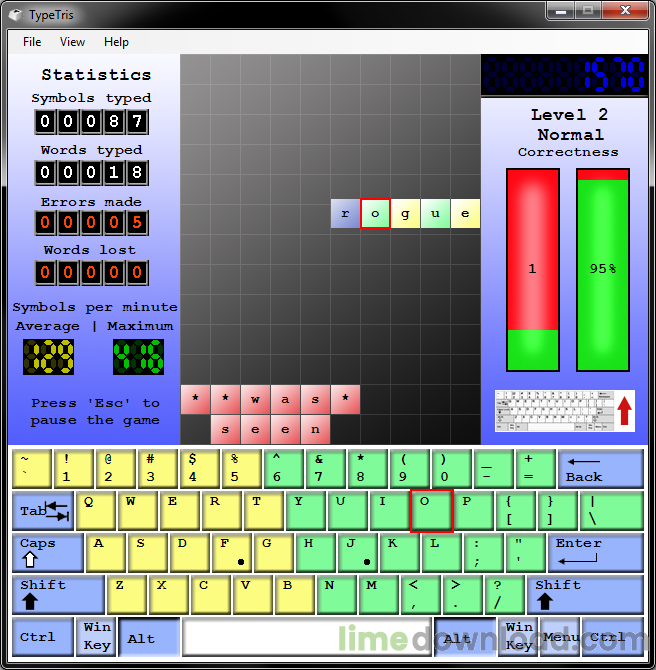Click the keyboard layout thumbnail with arrow
Viewport: 656px width, 670px height.
coord(565,411)
